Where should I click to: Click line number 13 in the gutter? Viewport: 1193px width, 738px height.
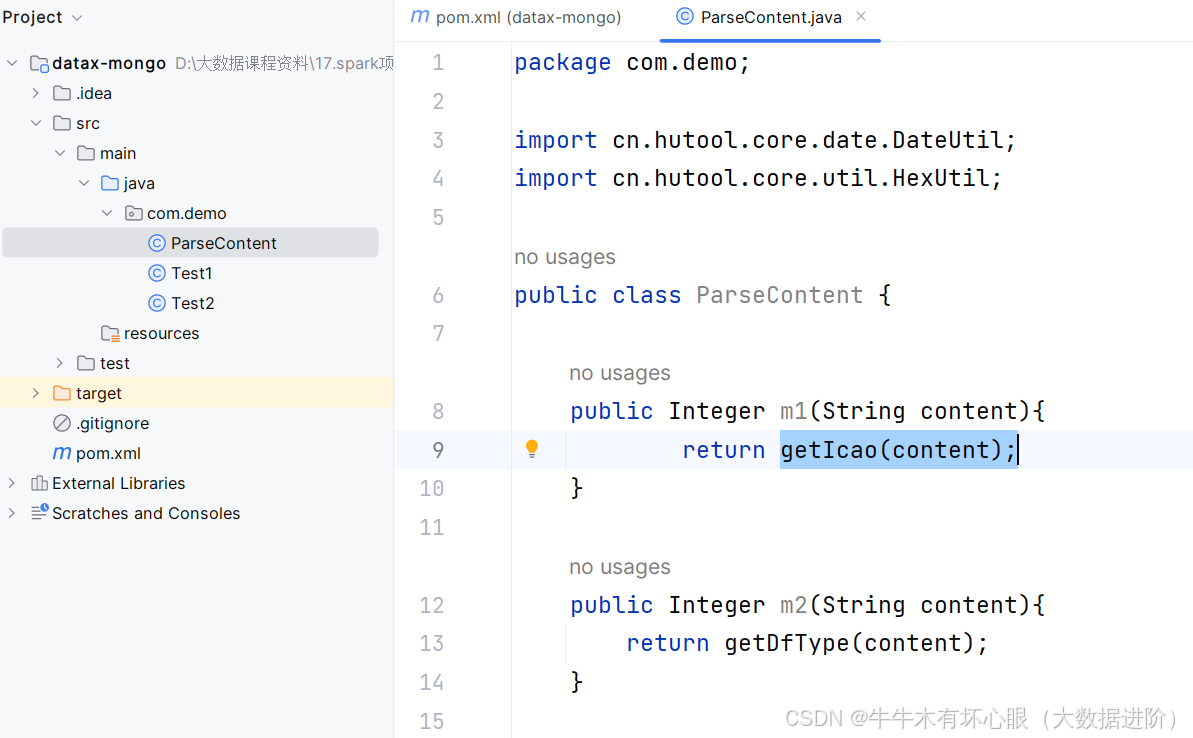(x=431, y=643)
